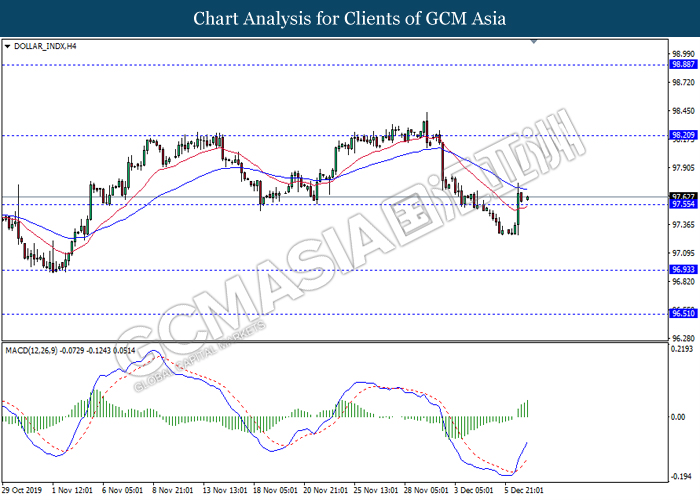Screen dimensions: 700x500
Task: Click the 96.933 support price label
Action: (683, 270)
